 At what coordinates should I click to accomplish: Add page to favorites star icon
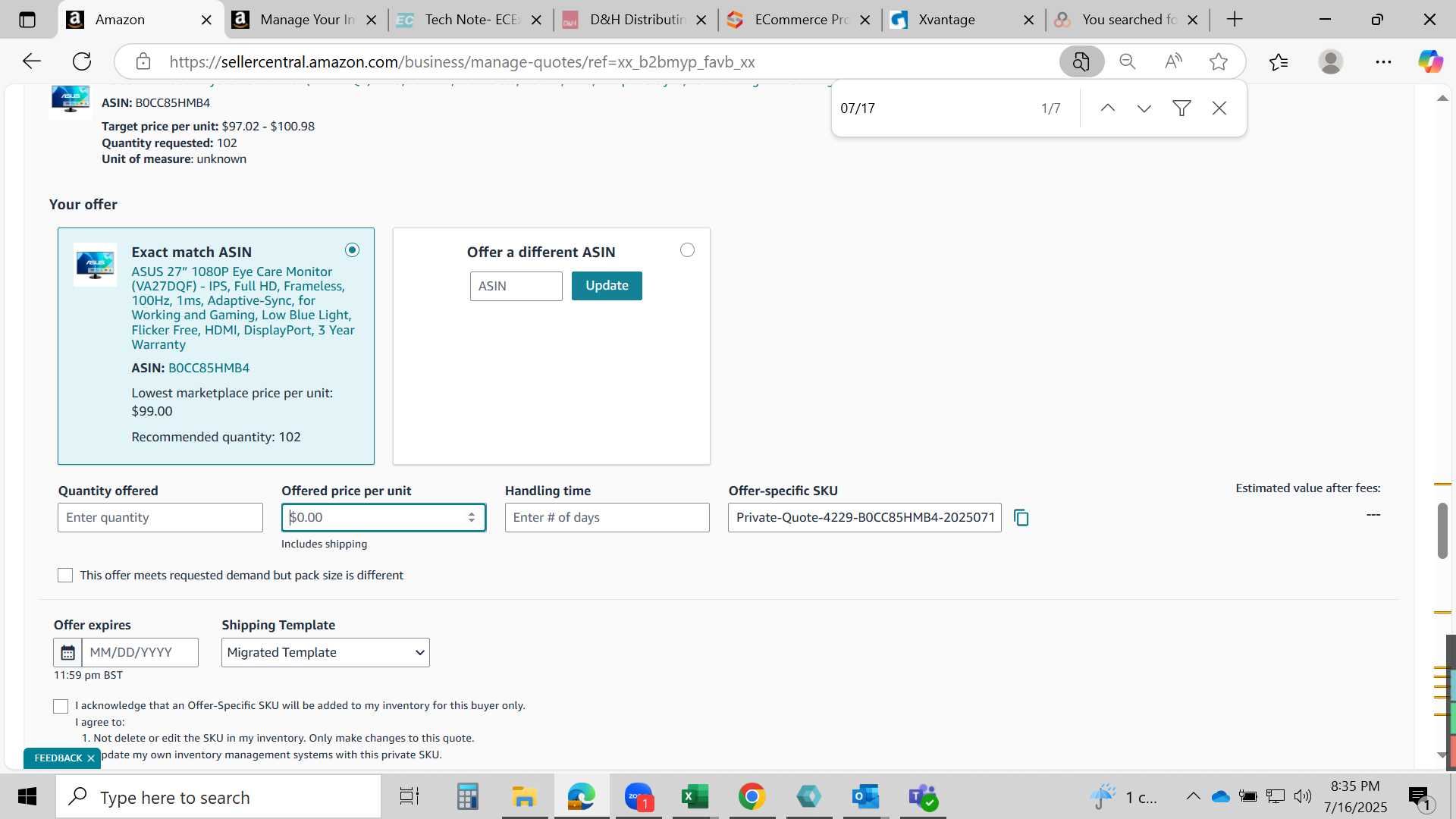[1219, 61]
